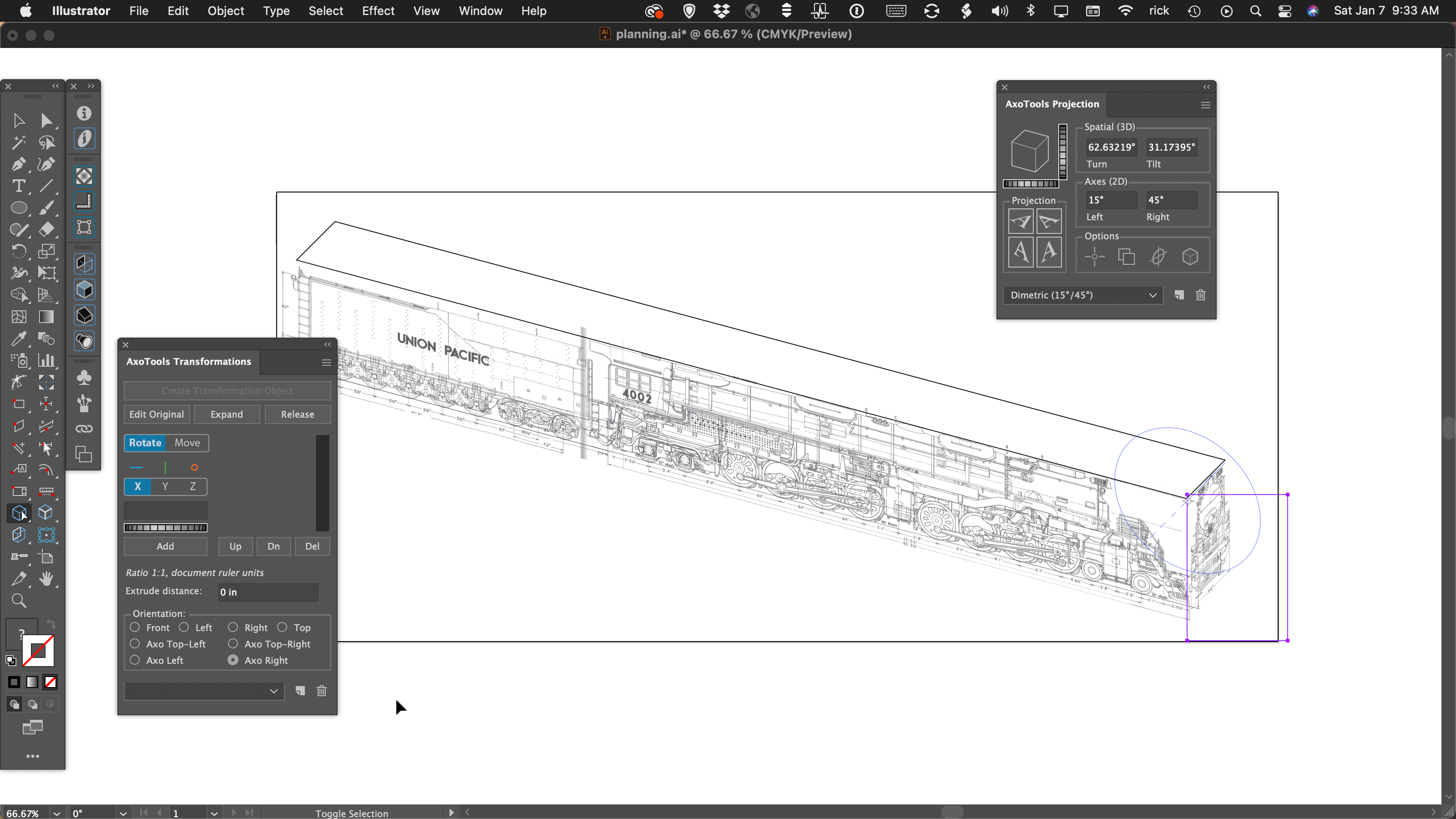The height and width of the screenshot is (819, 1456).
Task: Click the Add button
Action: click(165, 546)
